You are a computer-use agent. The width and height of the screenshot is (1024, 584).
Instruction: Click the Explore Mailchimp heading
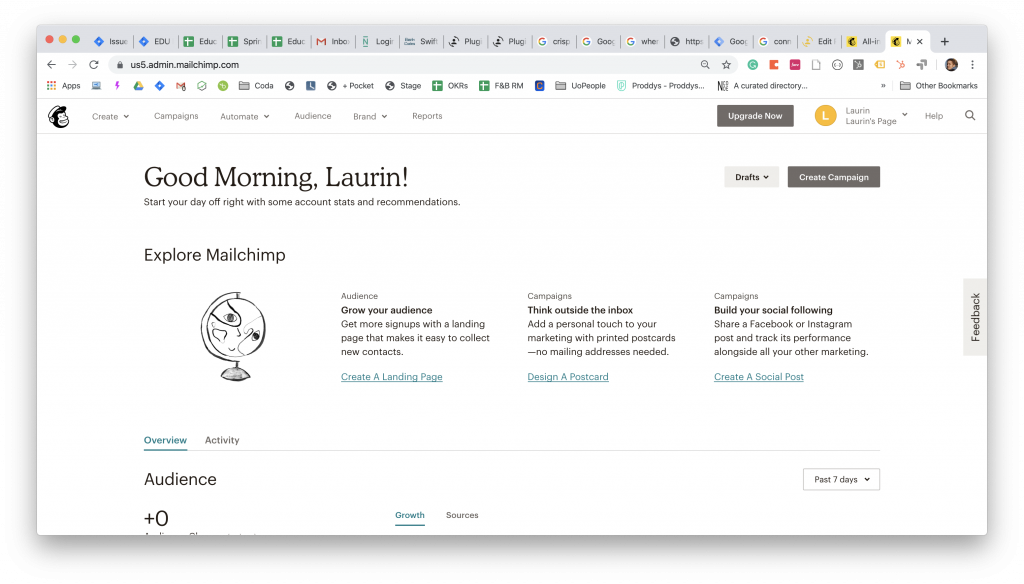(214, 255)
